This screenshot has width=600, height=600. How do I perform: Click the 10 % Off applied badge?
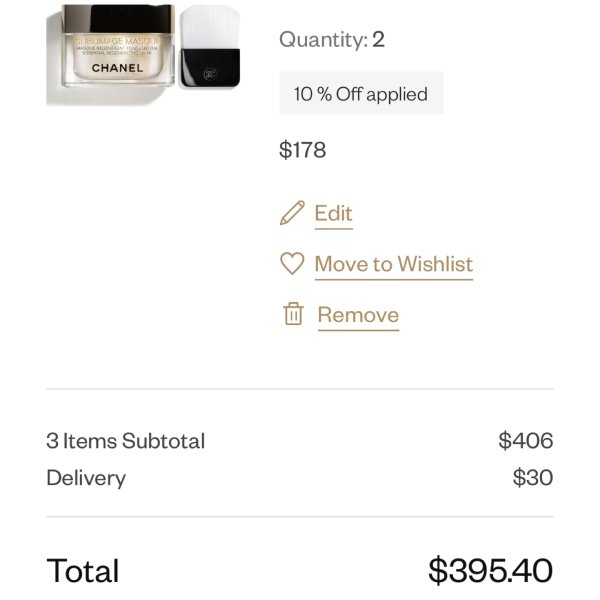(361, 93)
